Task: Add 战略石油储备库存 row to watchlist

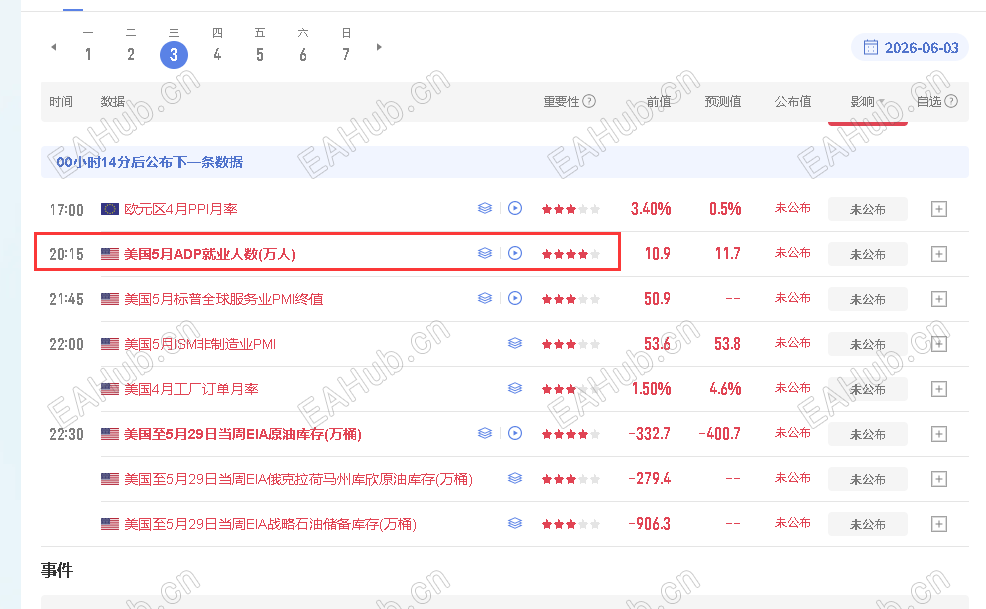Action: 939,524
